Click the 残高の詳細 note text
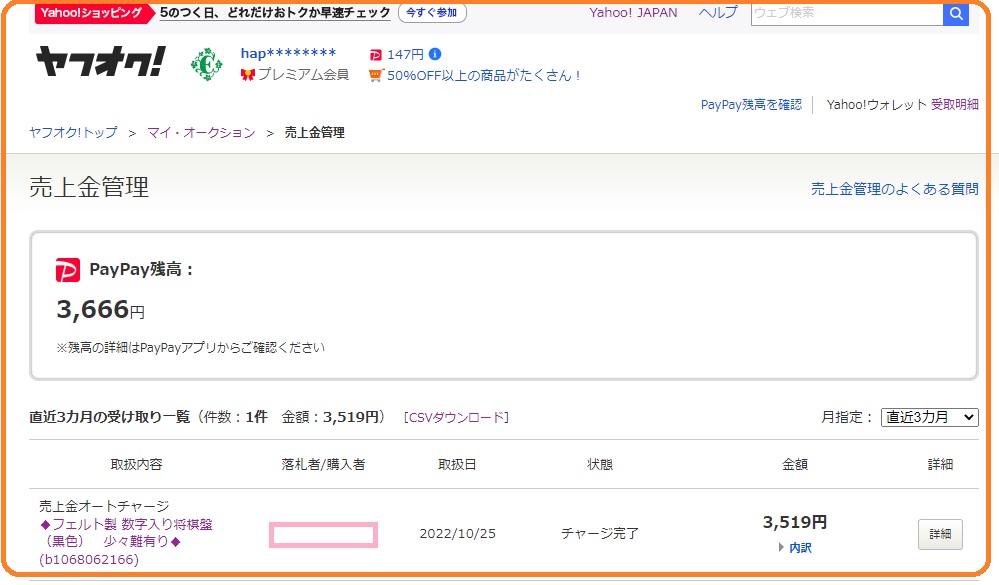Image resolution: width=999 pixels, height=585 pixels. [x=190, y=348]
